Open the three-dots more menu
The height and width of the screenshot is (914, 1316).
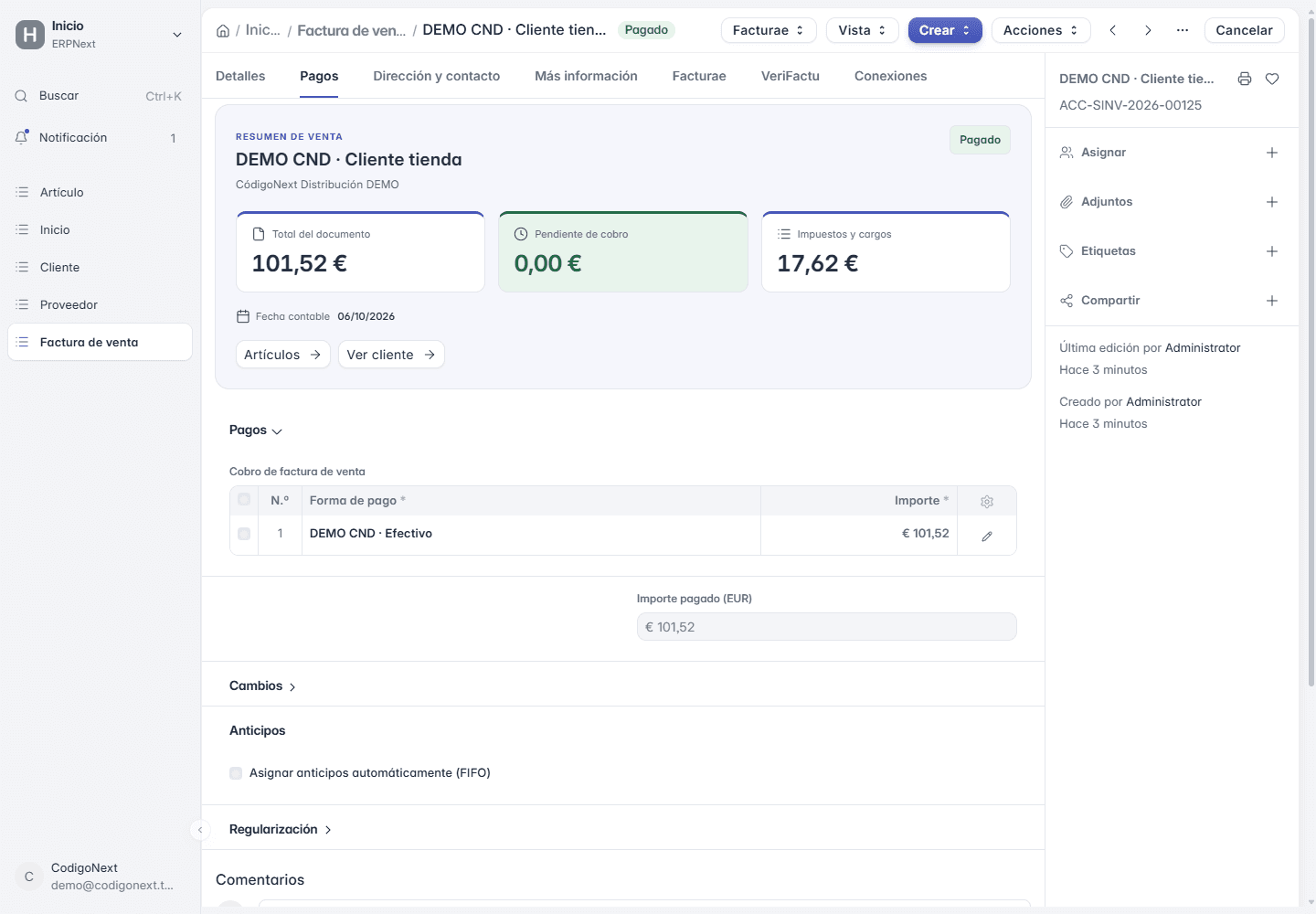pos(1183,30)
